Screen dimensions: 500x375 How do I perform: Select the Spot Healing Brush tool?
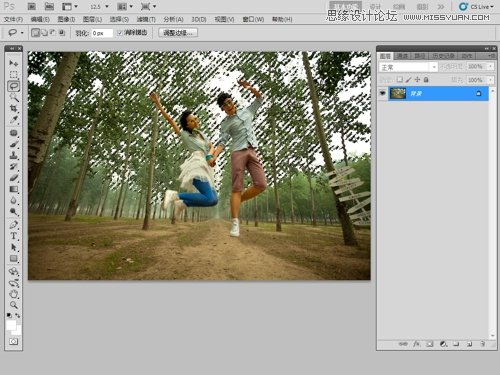point(13,133)
